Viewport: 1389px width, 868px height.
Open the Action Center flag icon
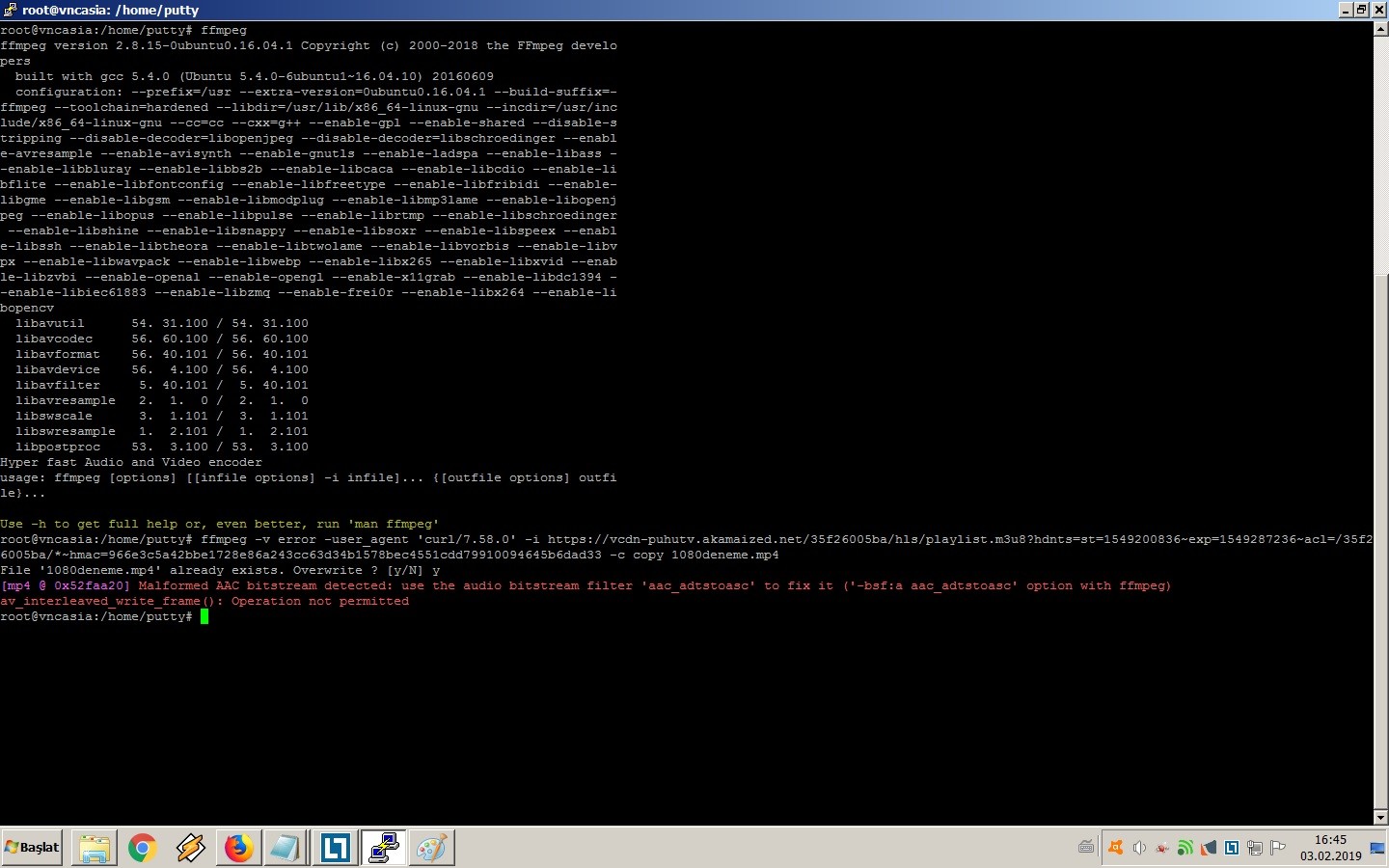tap(1278, 848)
